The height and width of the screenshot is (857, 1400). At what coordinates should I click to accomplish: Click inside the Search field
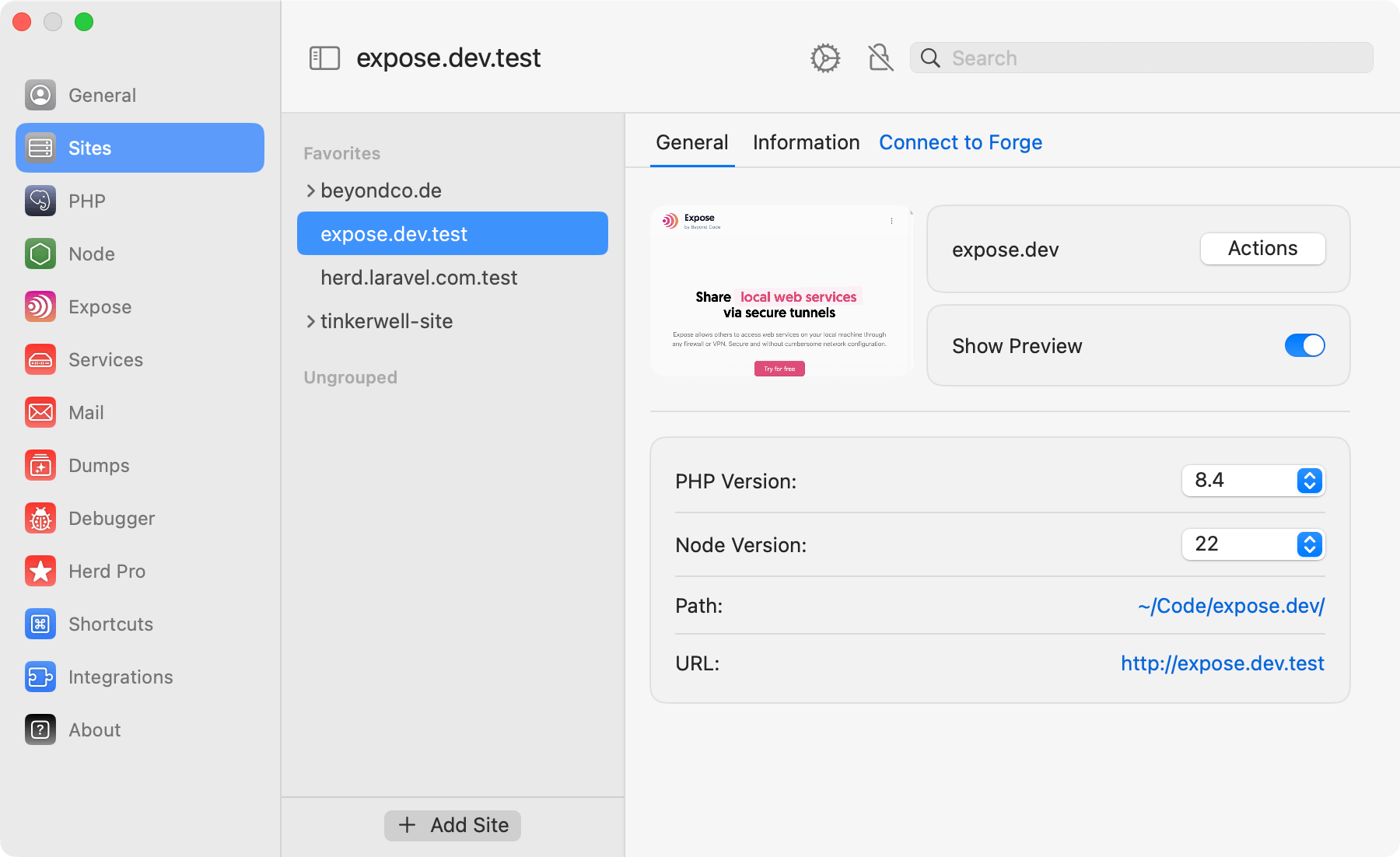(1142, 58)
